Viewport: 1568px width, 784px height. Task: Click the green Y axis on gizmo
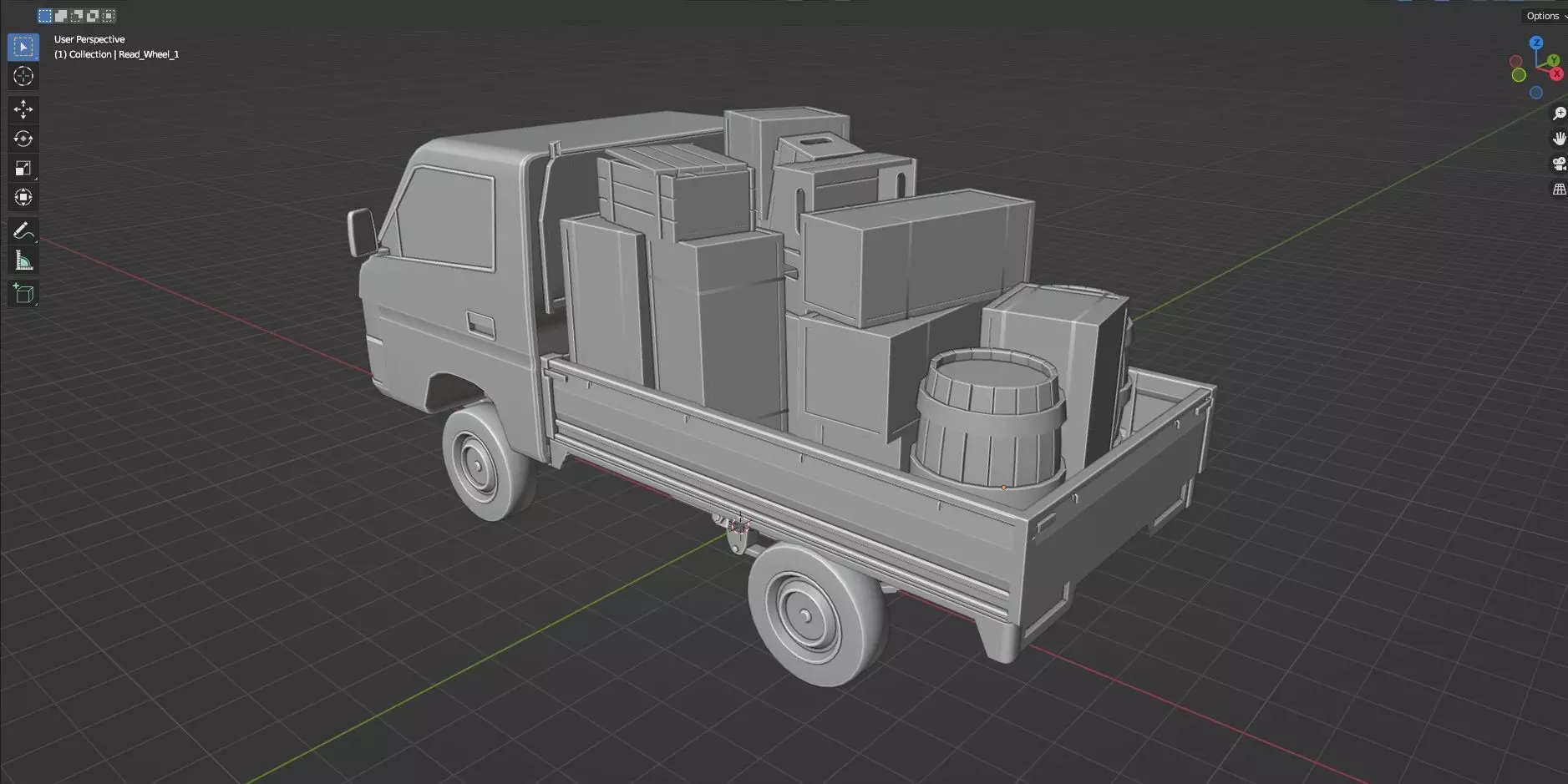1553,60
